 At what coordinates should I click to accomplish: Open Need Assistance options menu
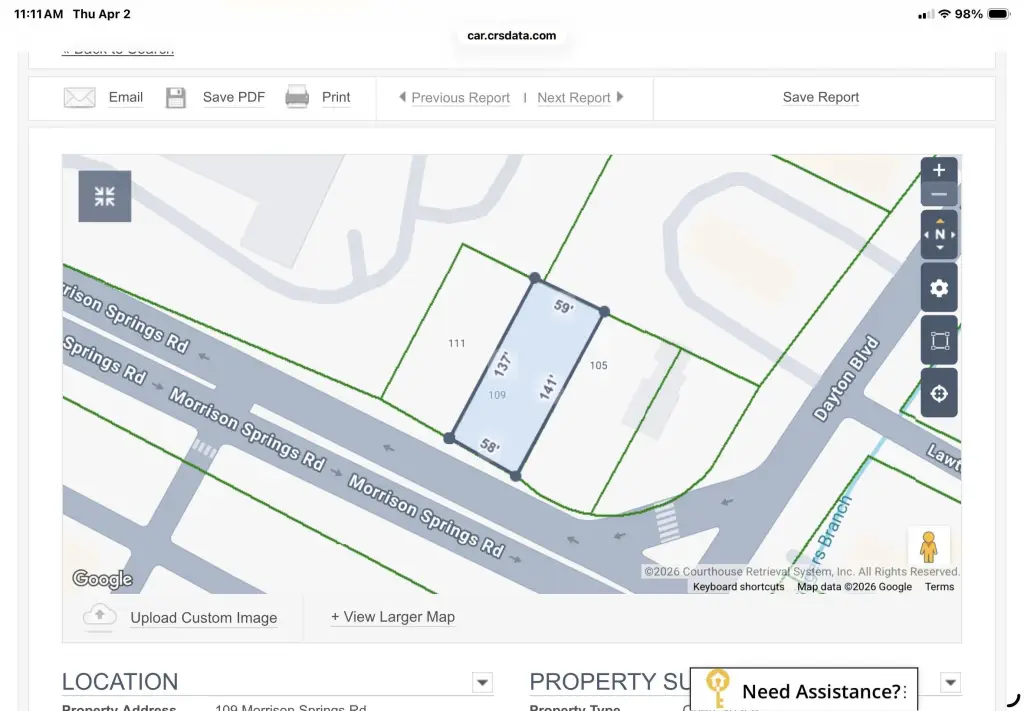[x=905, y=692]
